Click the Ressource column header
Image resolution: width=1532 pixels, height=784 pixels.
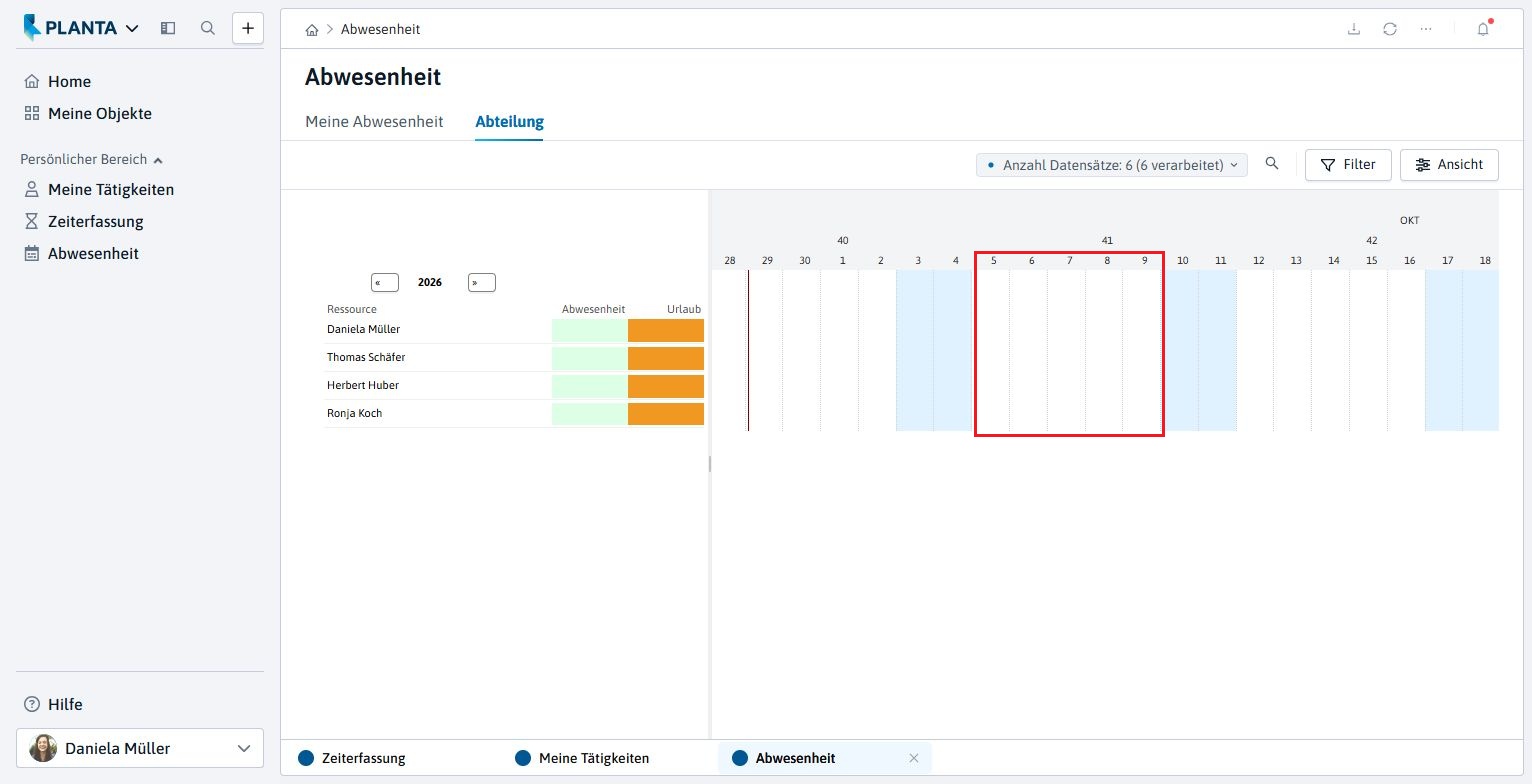point(352,310)
